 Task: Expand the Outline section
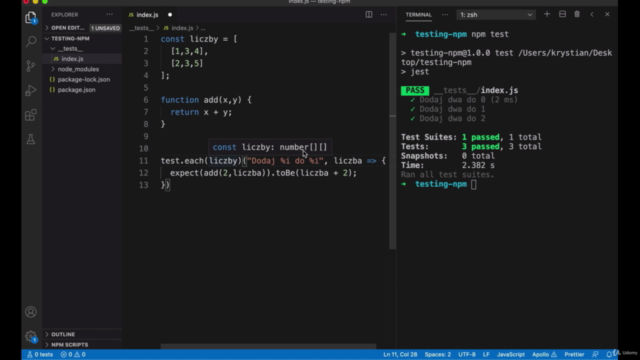(82, 334)
